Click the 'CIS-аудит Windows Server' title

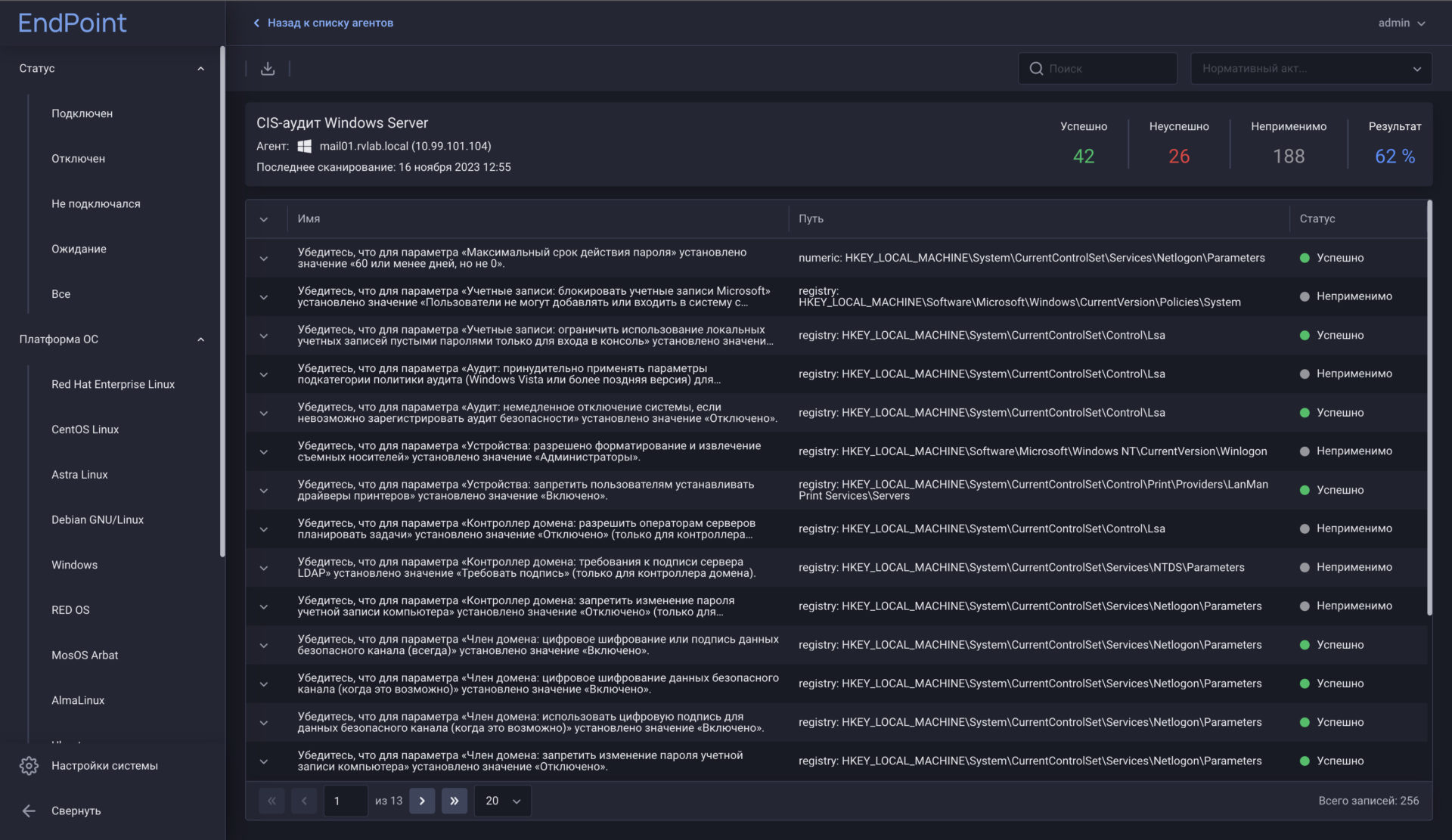pyautogui.click(x=342, y=123)
